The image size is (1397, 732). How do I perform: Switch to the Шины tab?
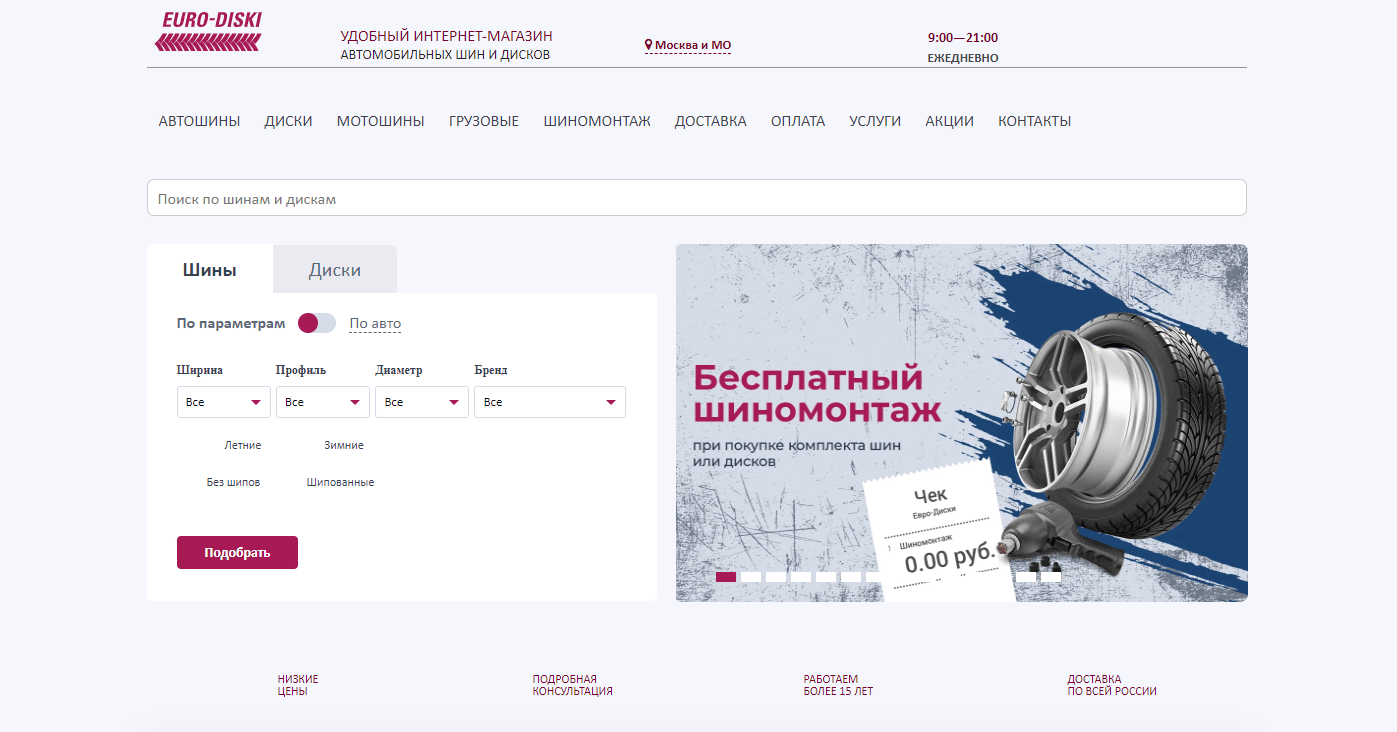(x=210, y=270)
